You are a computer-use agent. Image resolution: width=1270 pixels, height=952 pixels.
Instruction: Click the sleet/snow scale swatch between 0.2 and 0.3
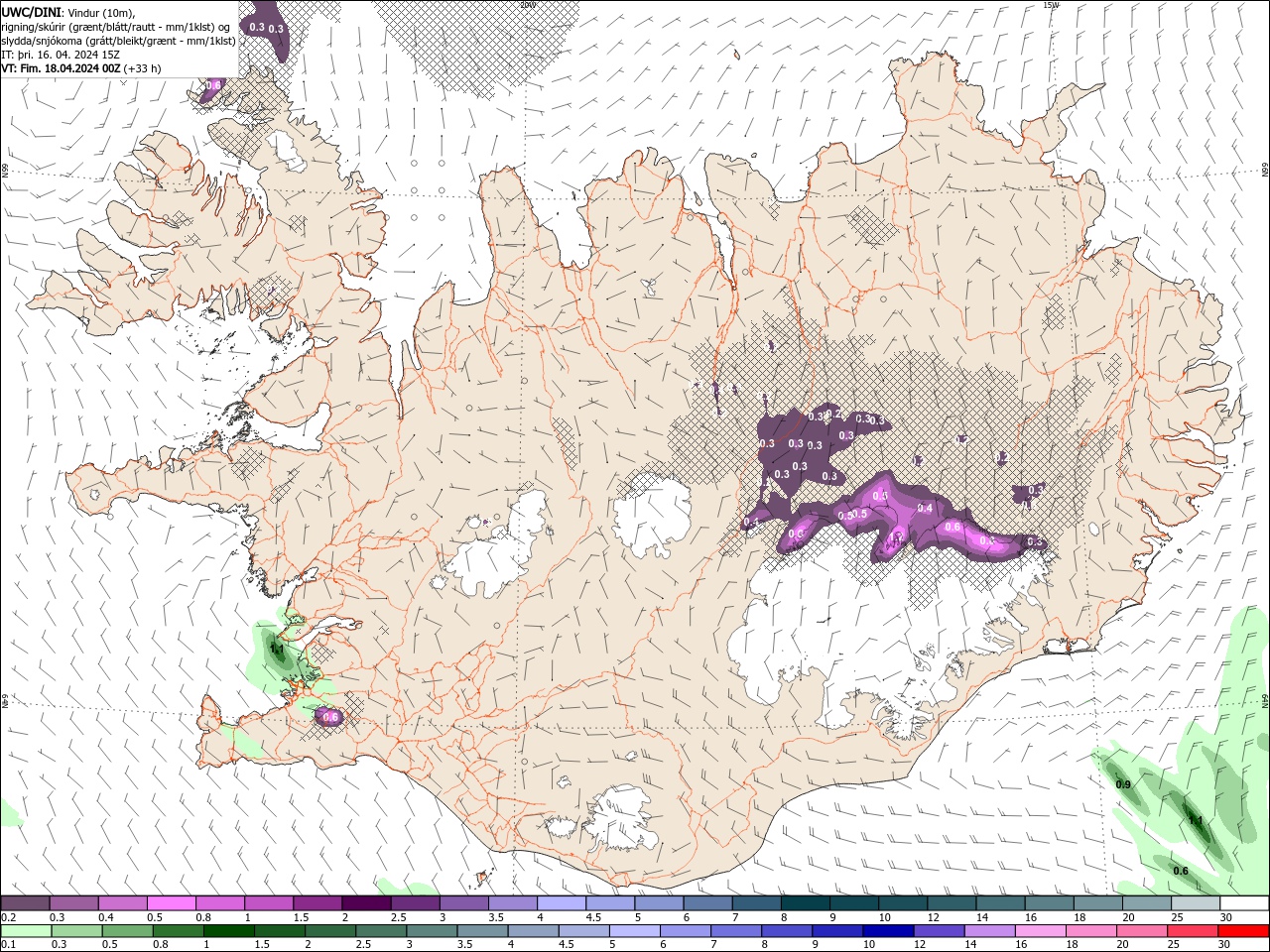click(25, 903)
